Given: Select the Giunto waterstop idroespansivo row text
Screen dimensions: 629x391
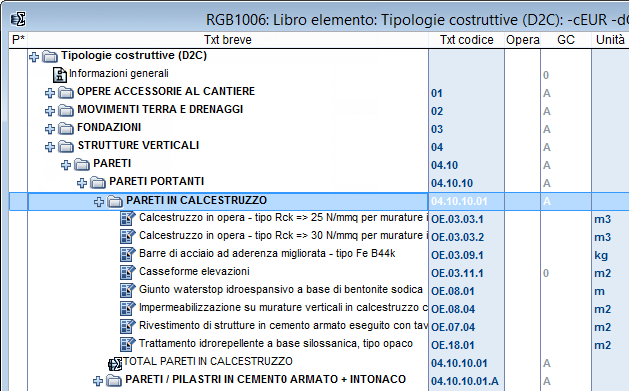Looking at the screenshot, I should tap(280, 290).
